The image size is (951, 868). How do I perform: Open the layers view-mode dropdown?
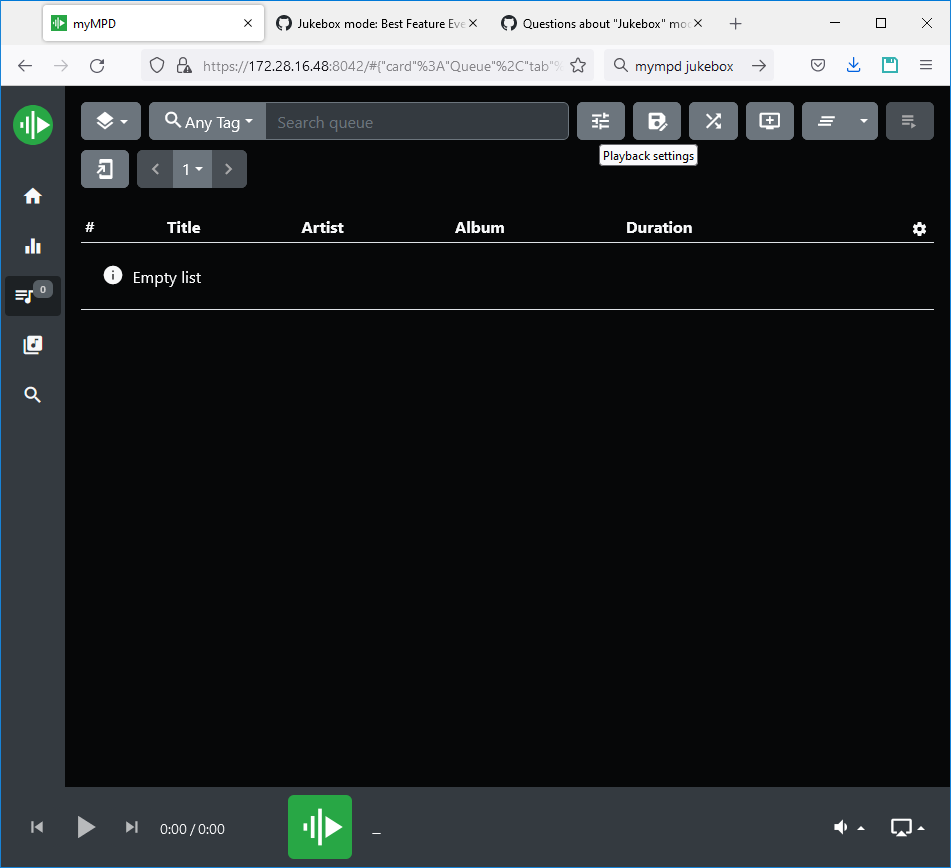[111, 121]
